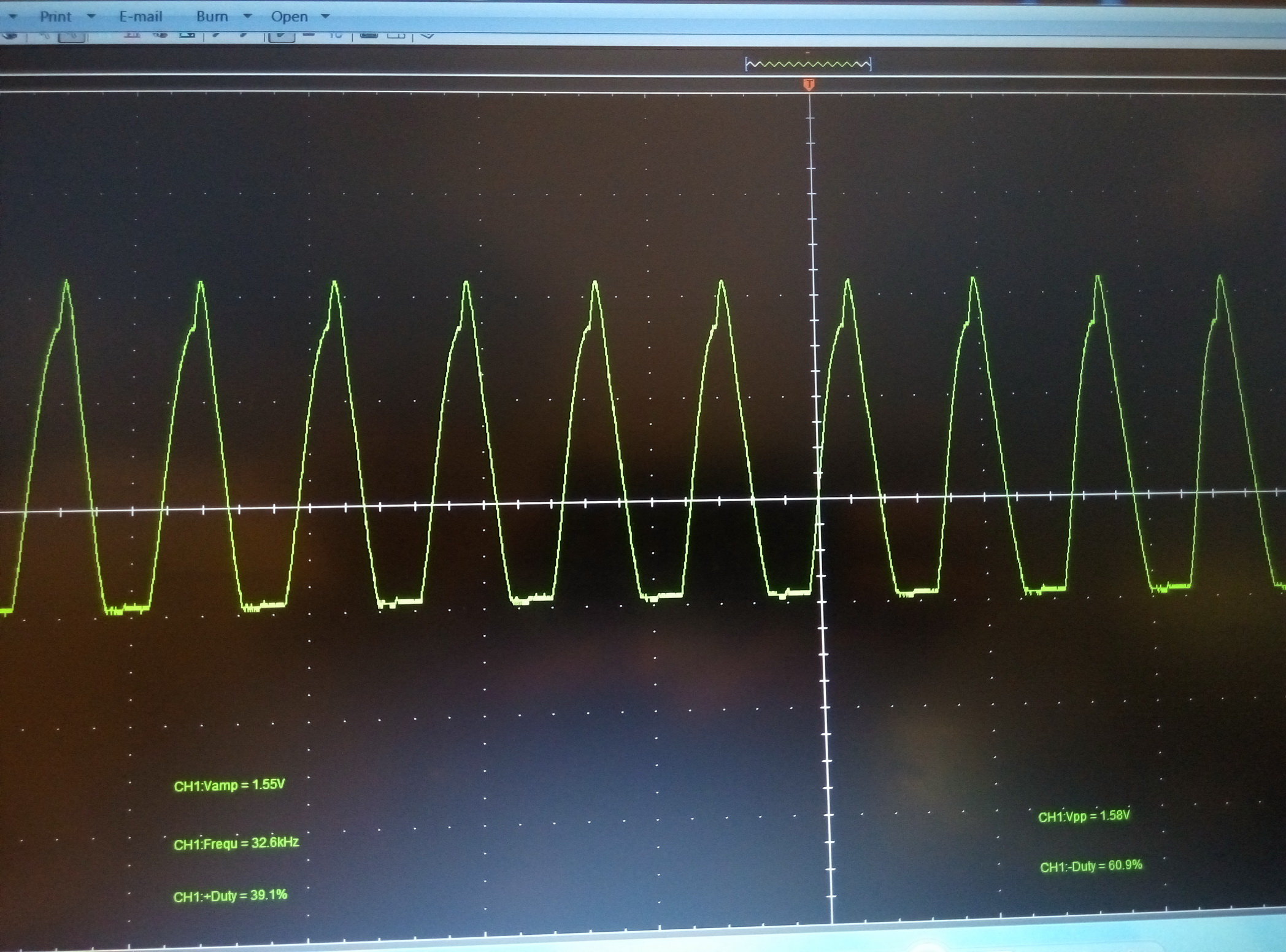This screenshot has width=1286, height=952.
Task: Select the CH1:-Duty = 60.9% readout
Action: (1091, 866)
